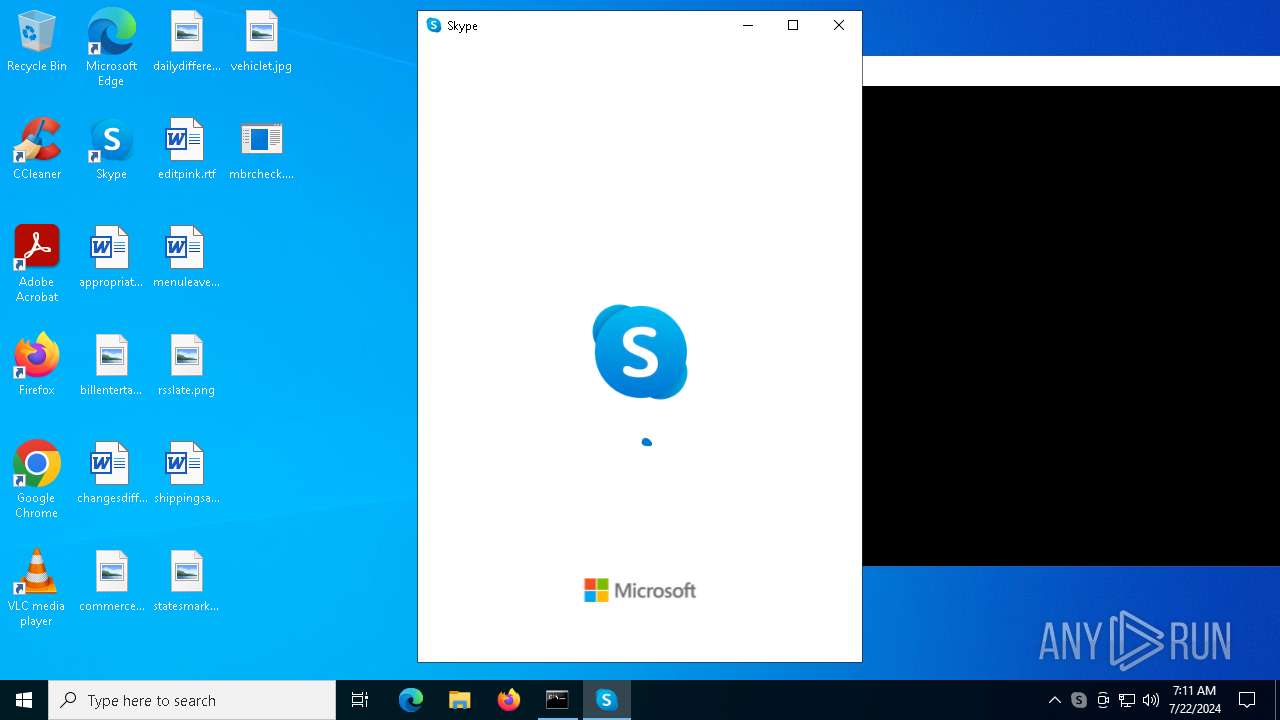
Task: Select the menuleave... Word document
Action: pyautogui.click(x=186, y=258)
